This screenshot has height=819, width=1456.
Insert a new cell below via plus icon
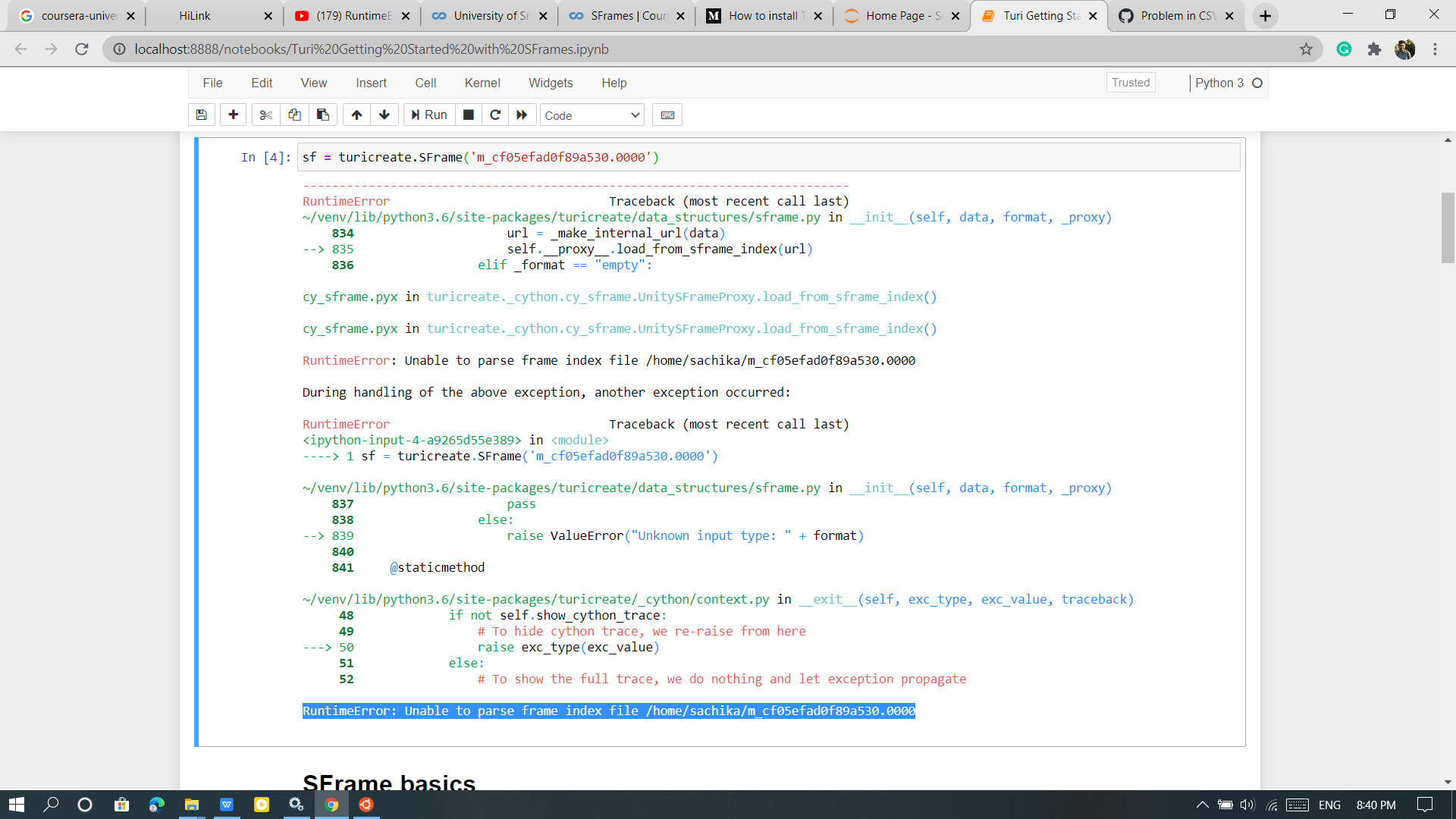pyautogui.click(x=233, y=115)
